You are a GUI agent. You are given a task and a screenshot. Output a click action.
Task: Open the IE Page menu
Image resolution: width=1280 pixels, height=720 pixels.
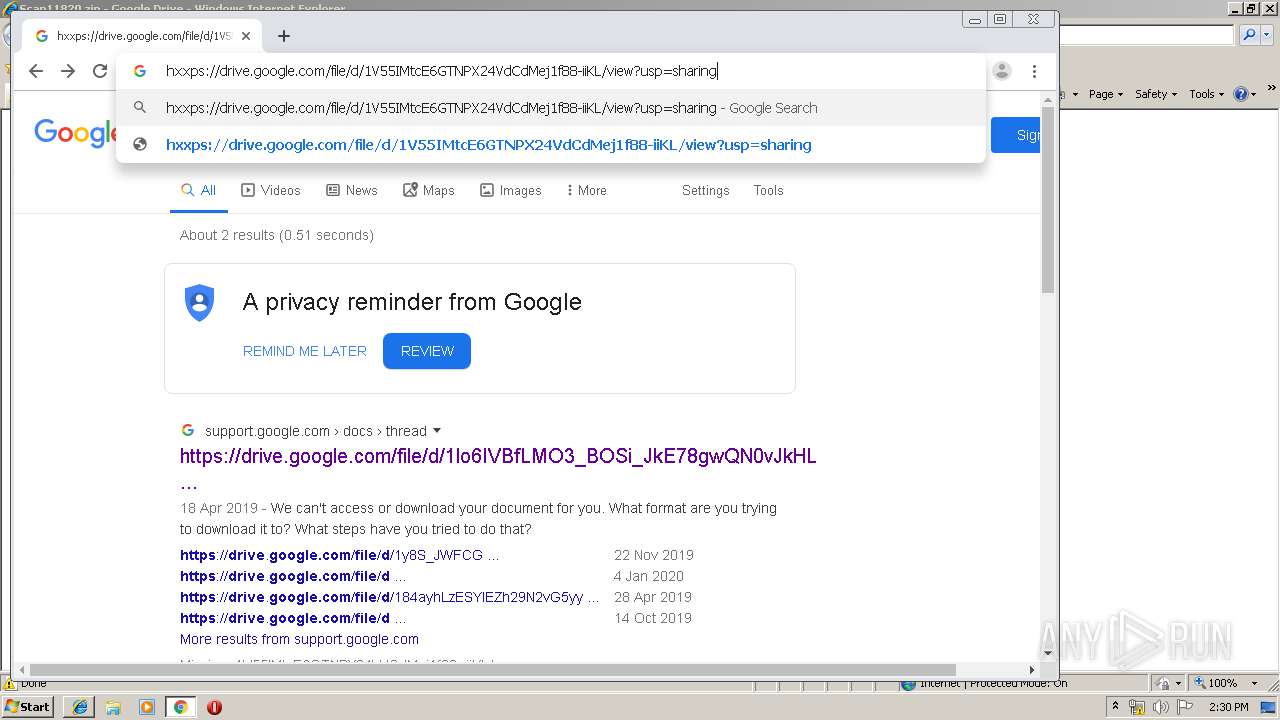pos(1105,94)
